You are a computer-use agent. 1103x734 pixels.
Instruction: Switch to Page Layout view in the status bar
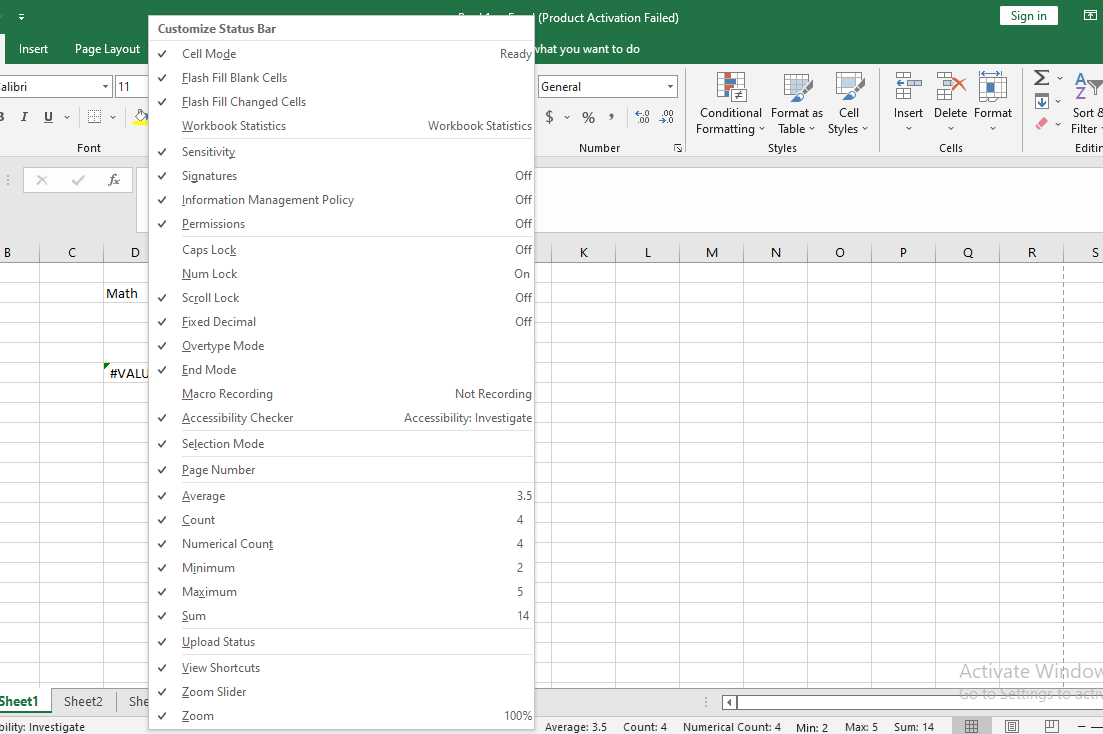[x=1011, y=726]
